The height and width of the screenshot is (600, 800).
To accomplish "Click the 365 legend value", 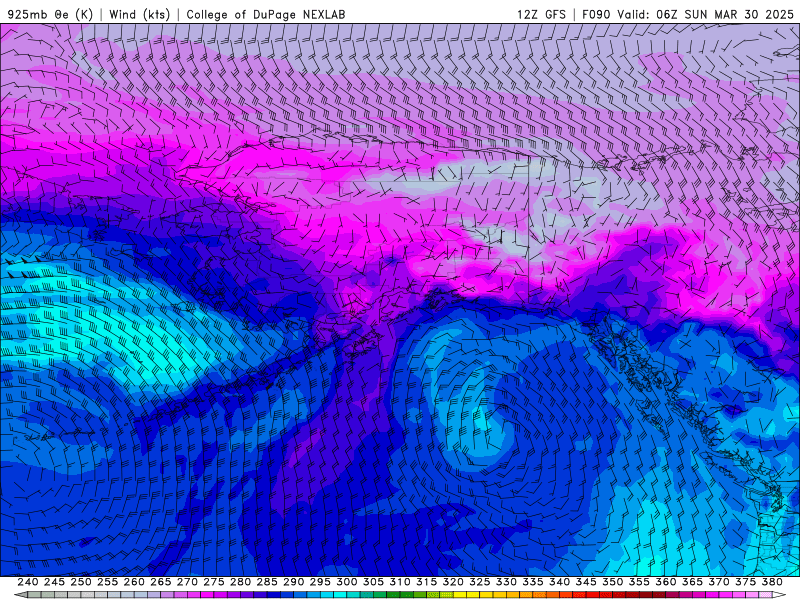I will pyautogui.click(x=692, y=582).
